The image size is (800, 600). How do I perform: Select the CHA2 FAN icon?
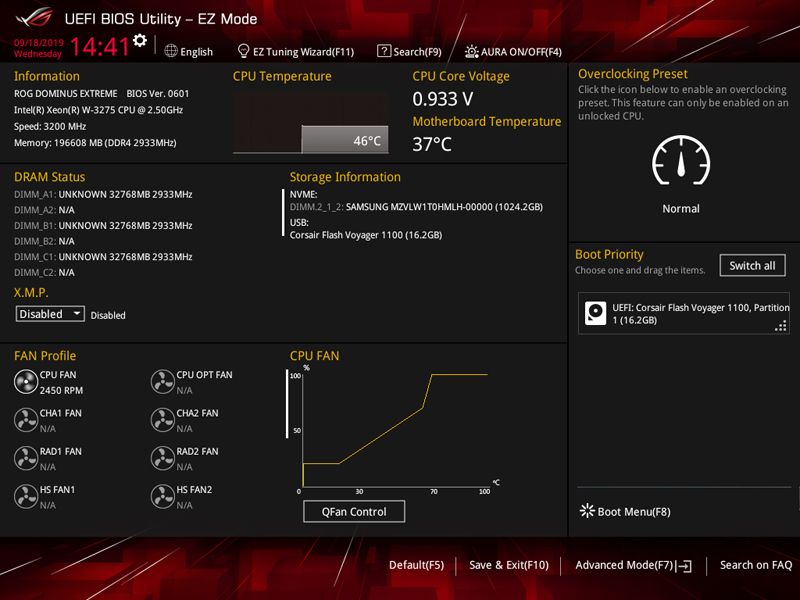(163, 420)
